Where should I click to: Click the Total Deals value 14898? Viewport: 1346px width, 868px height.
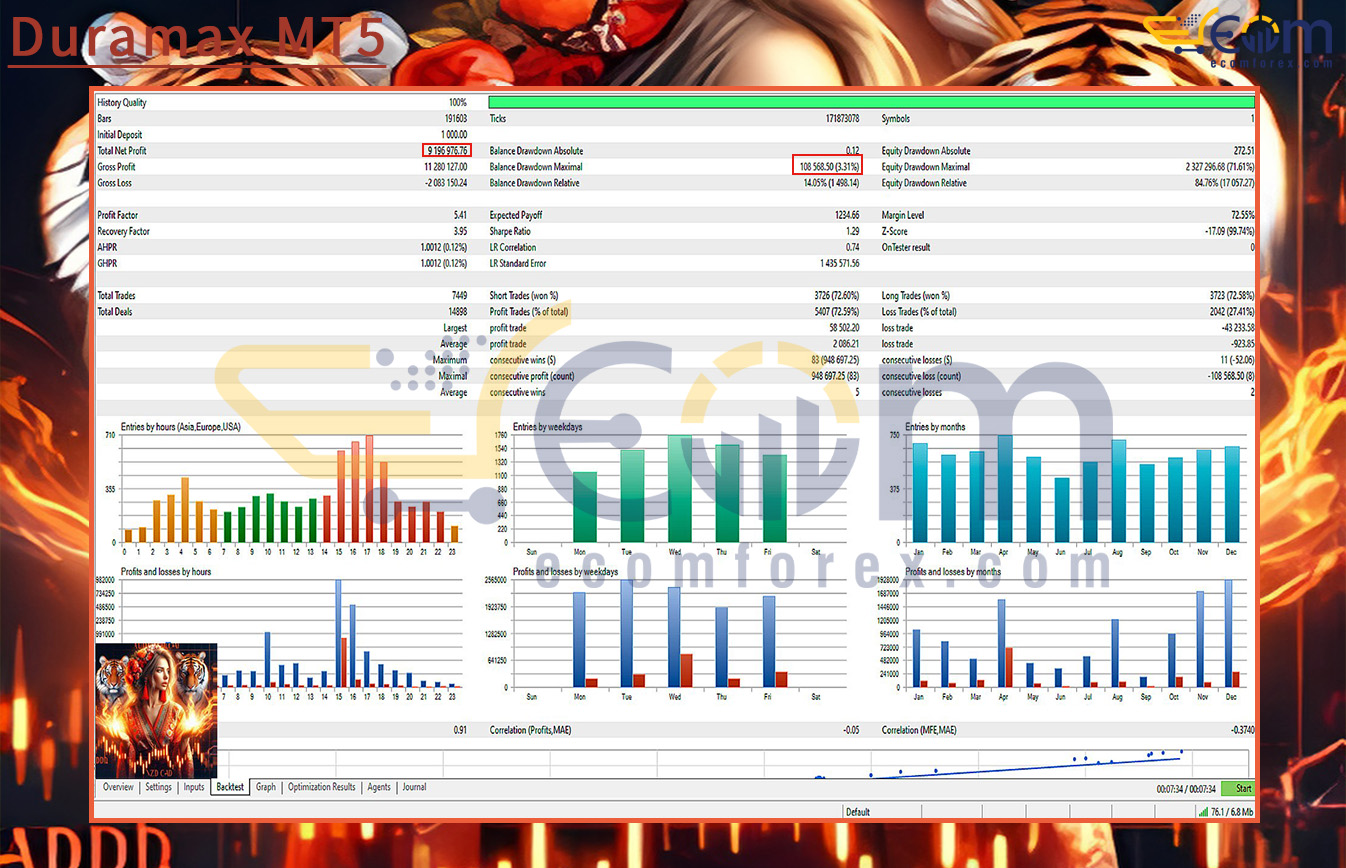pyautogui.click(x=456, y=311)
